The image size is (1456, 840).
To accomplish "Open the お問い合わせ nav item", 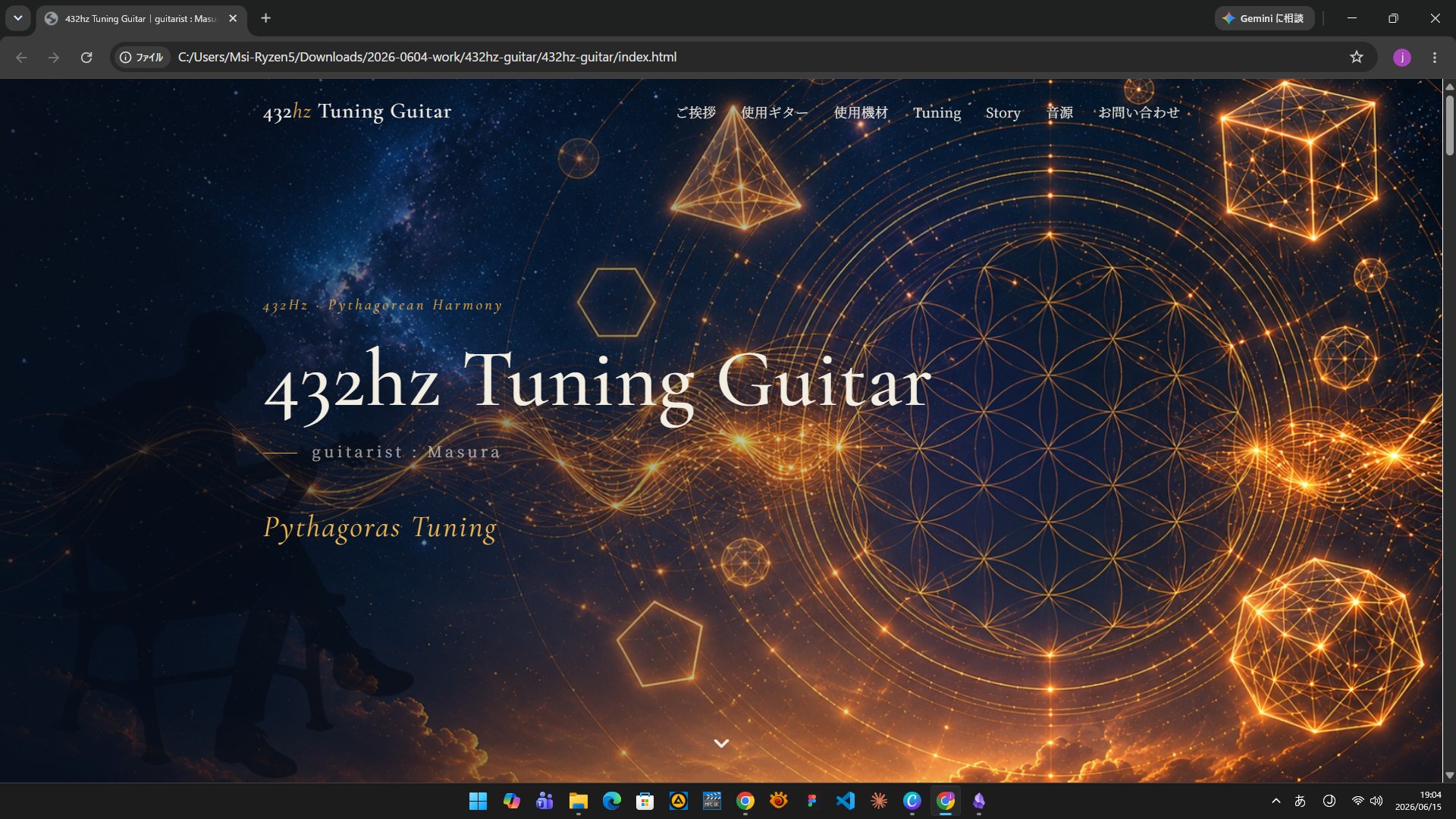I will 1139,113.
